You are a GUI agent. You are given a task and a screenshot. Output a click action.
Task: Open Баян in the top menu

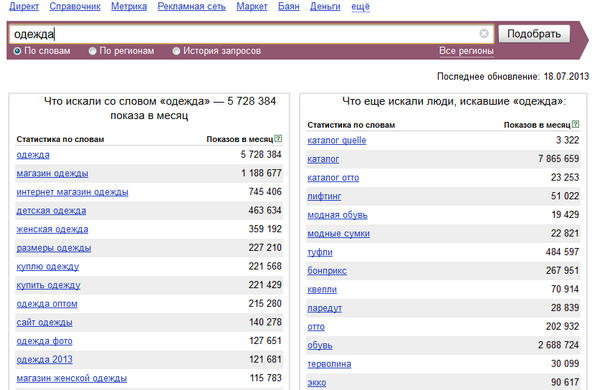pyautogui.click(x=289, y=7)
